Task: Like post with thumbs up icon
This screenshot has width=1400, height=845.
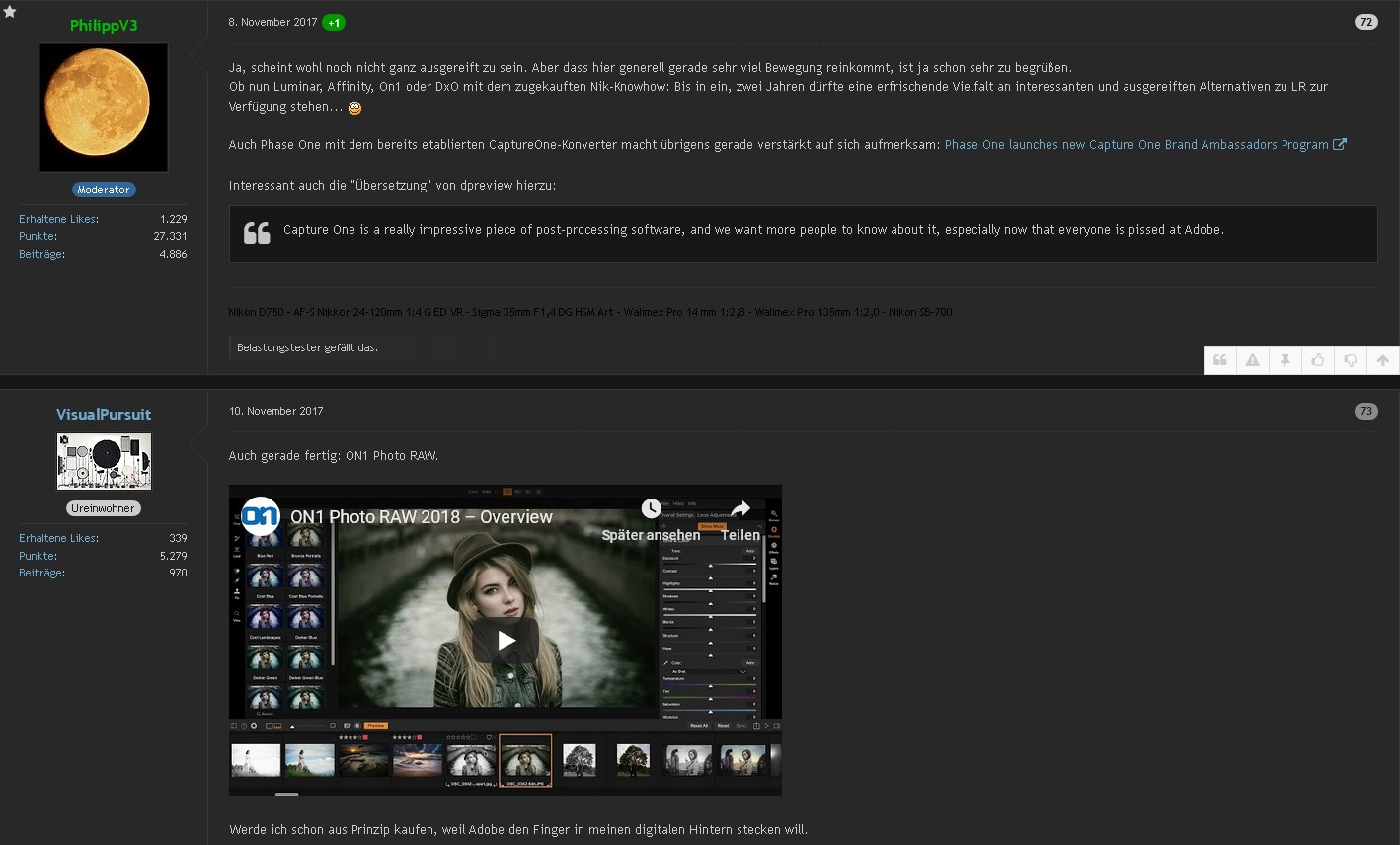Action: (1318, 361)
